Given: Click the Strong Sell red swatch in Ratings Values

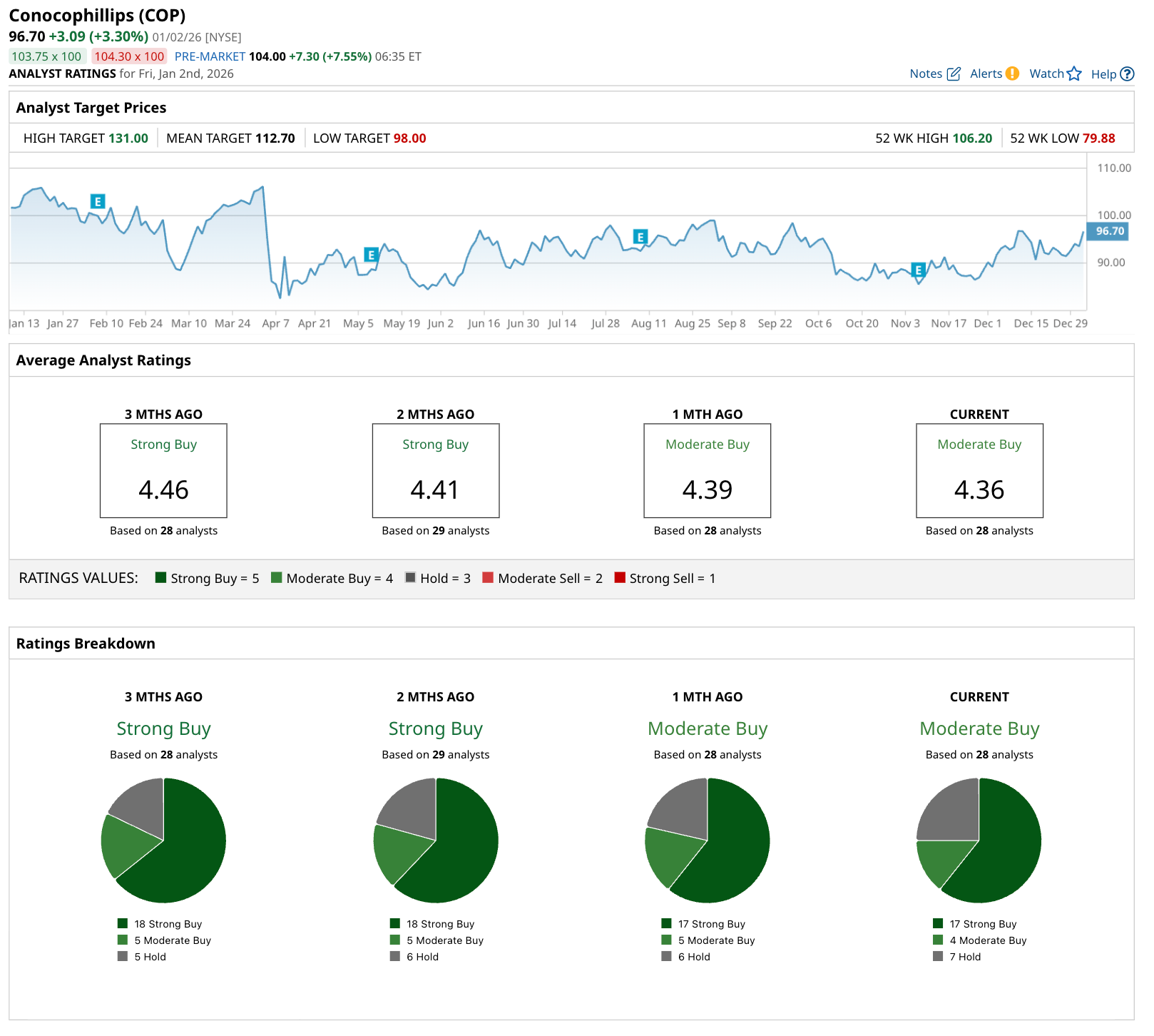Looking at the screenshot, I should tap(619, 578).
